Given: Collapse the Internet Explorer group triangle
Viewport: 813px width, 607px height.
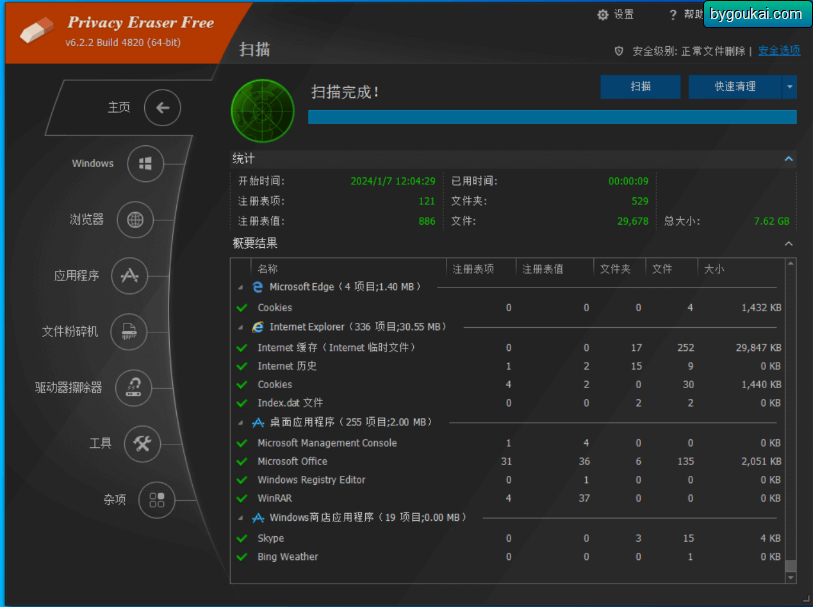Looking at the screenshot, I should pyautogui.click(x=241, y=328).
